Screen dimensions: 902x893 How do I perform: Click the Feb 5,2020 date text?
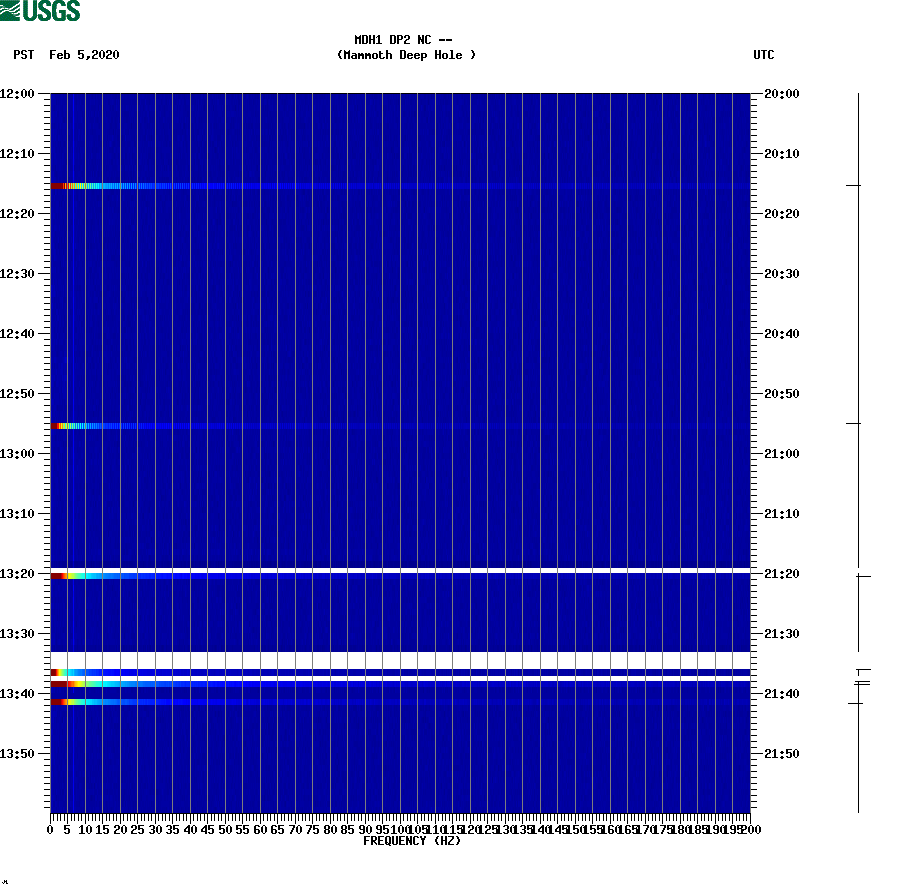click(83, 55)
